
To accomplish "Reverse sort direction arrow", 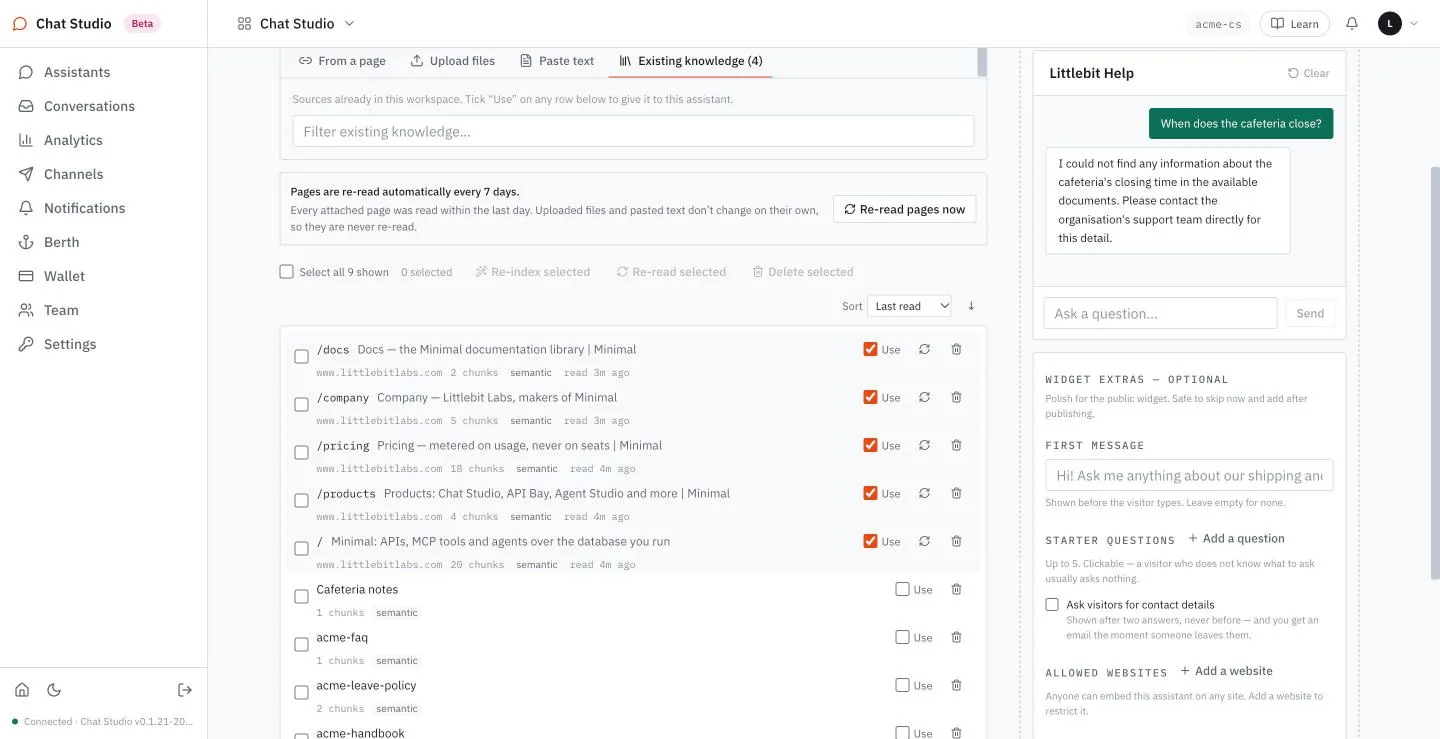I will (971, 306).
